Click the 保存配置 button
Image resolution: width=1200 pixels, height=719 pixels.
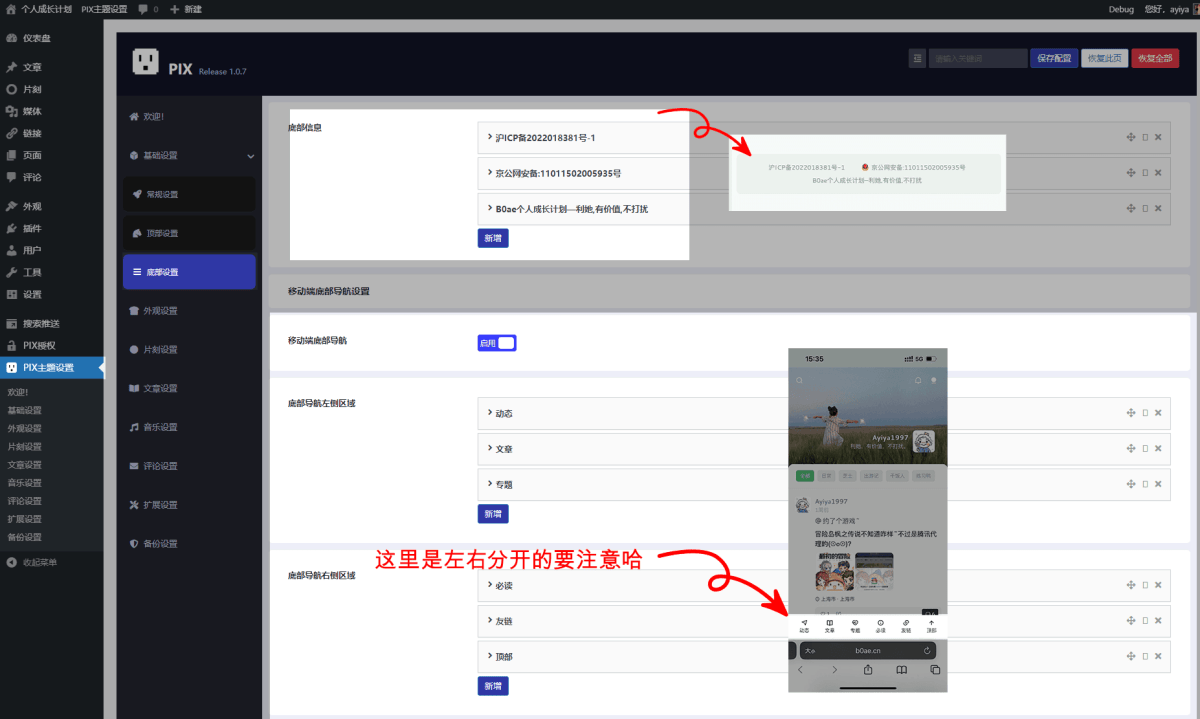click(1053, 58)
